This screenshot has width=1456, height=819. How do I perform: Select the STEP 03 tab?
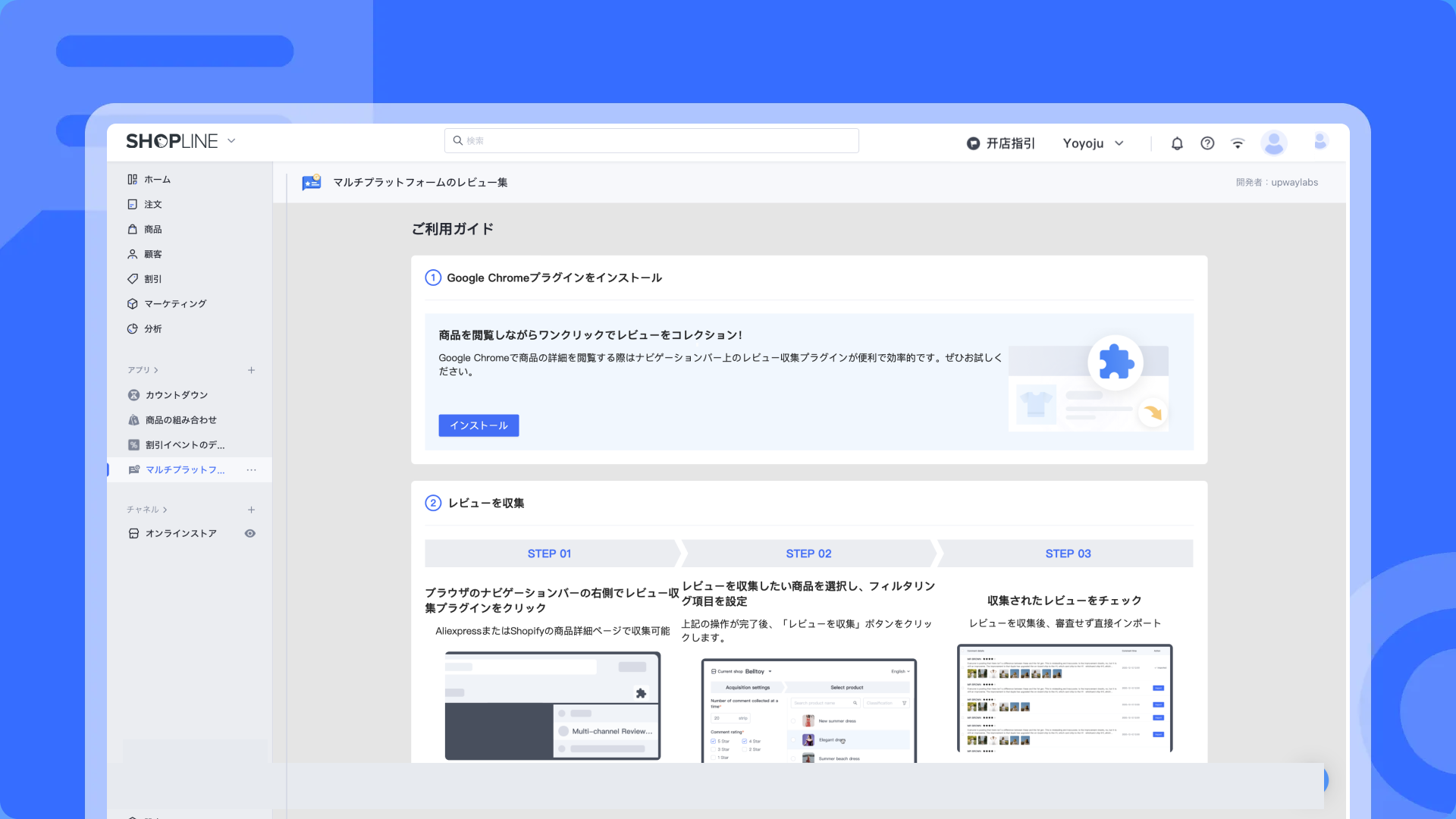[x=1068, y=554]
